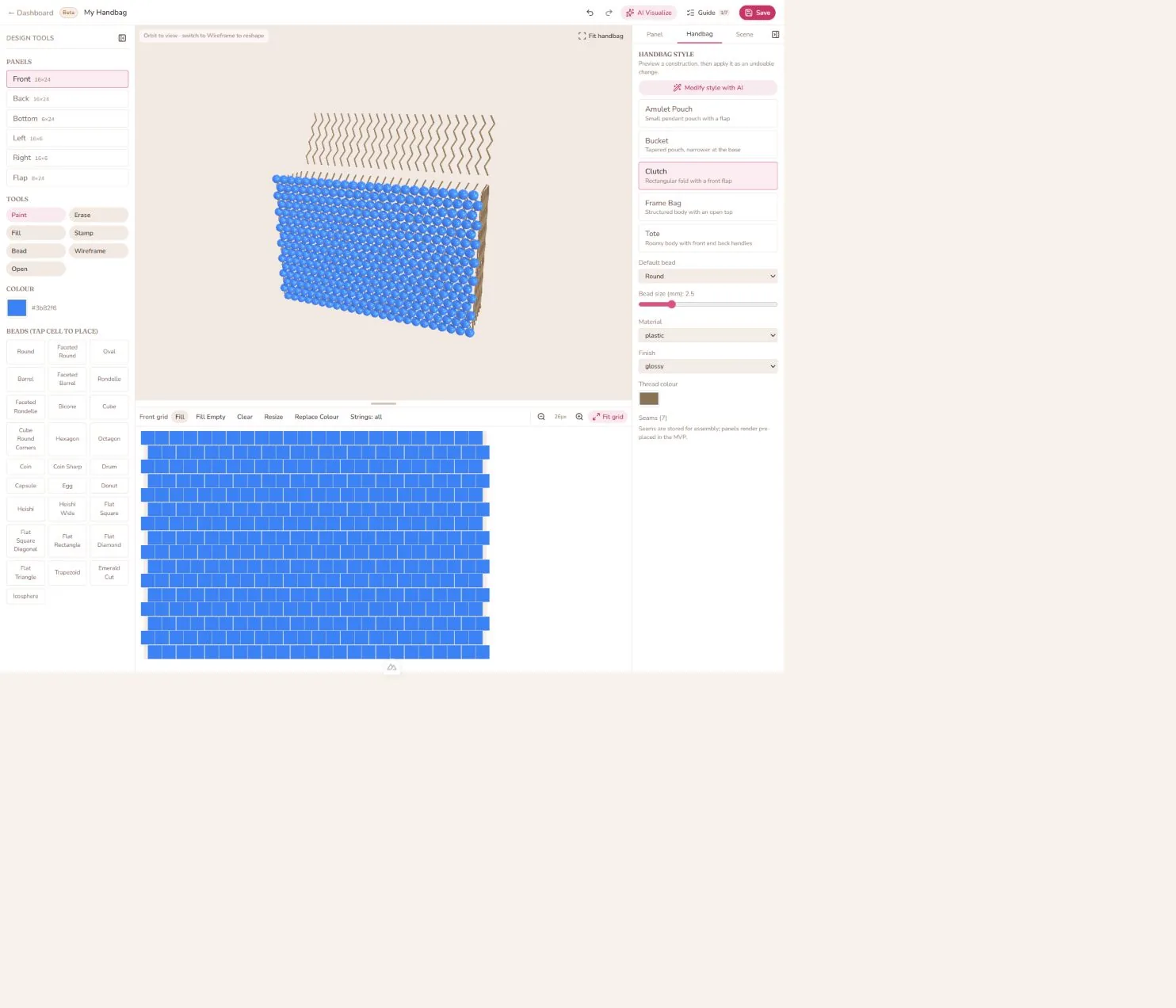The width and height of the screenshot is (1176, 1008).
Task: Save the handbag design
Action: [757, 13]
